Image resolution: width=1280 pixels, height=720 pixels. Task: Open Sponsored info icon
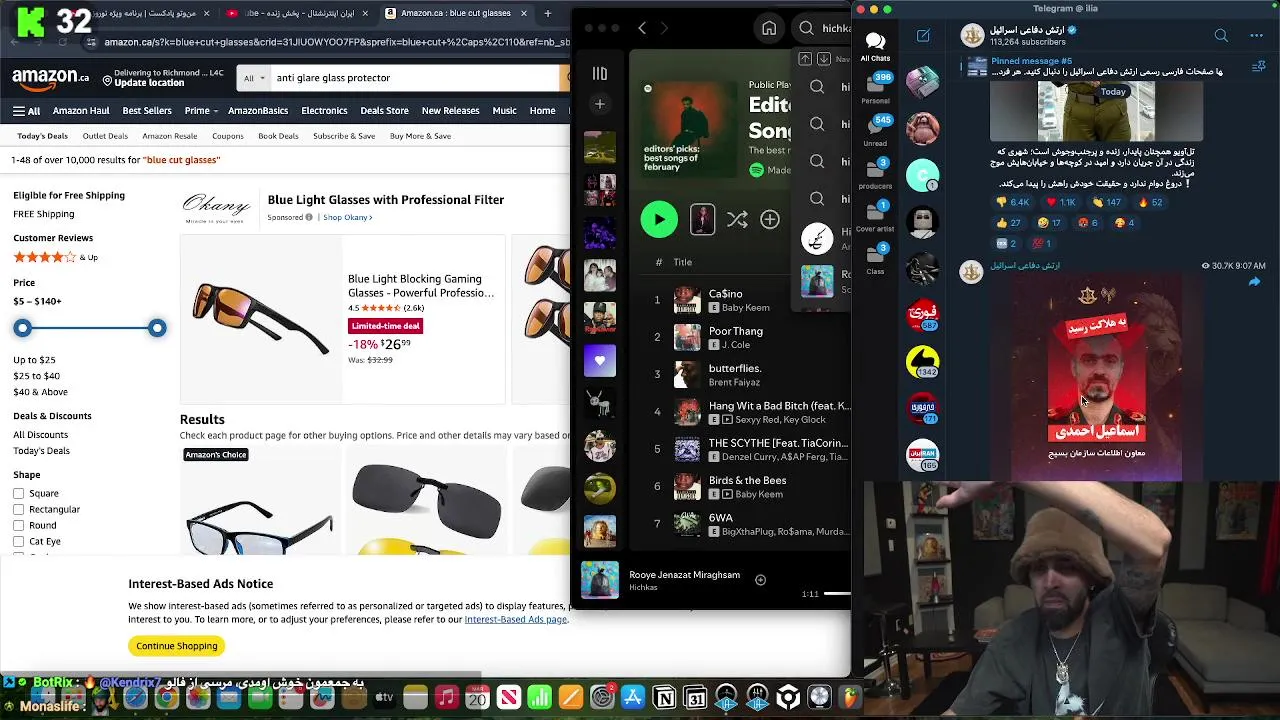[308, 217]
